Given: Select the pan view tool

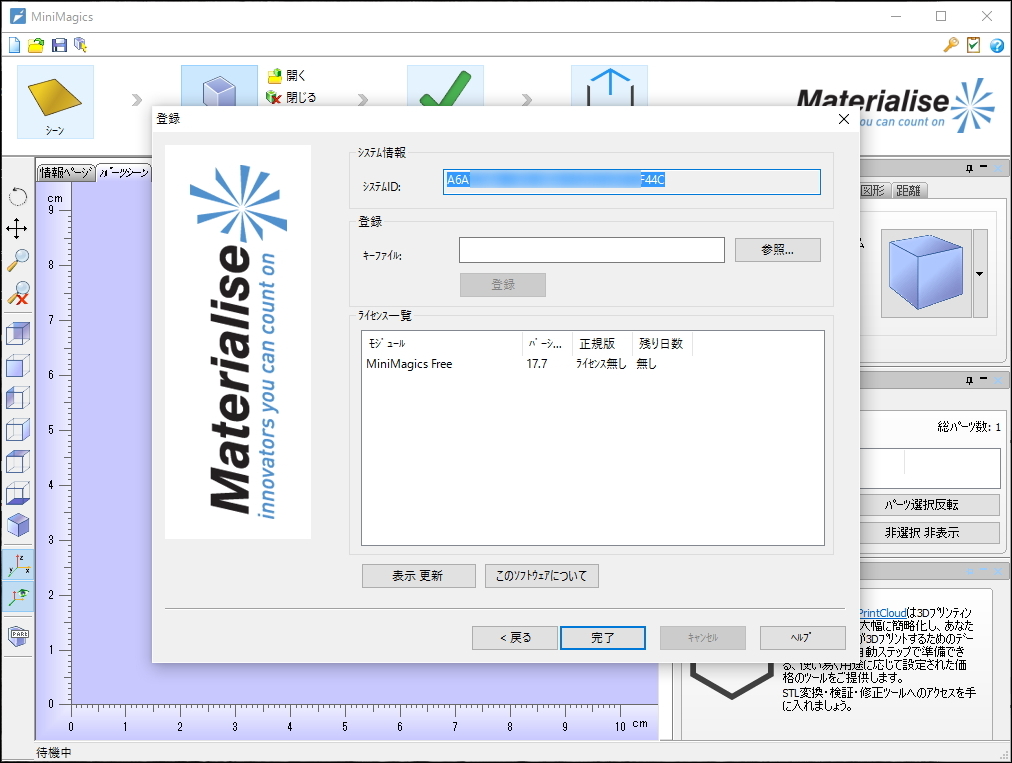Looking at the screenshot, I should pos(17,229).
